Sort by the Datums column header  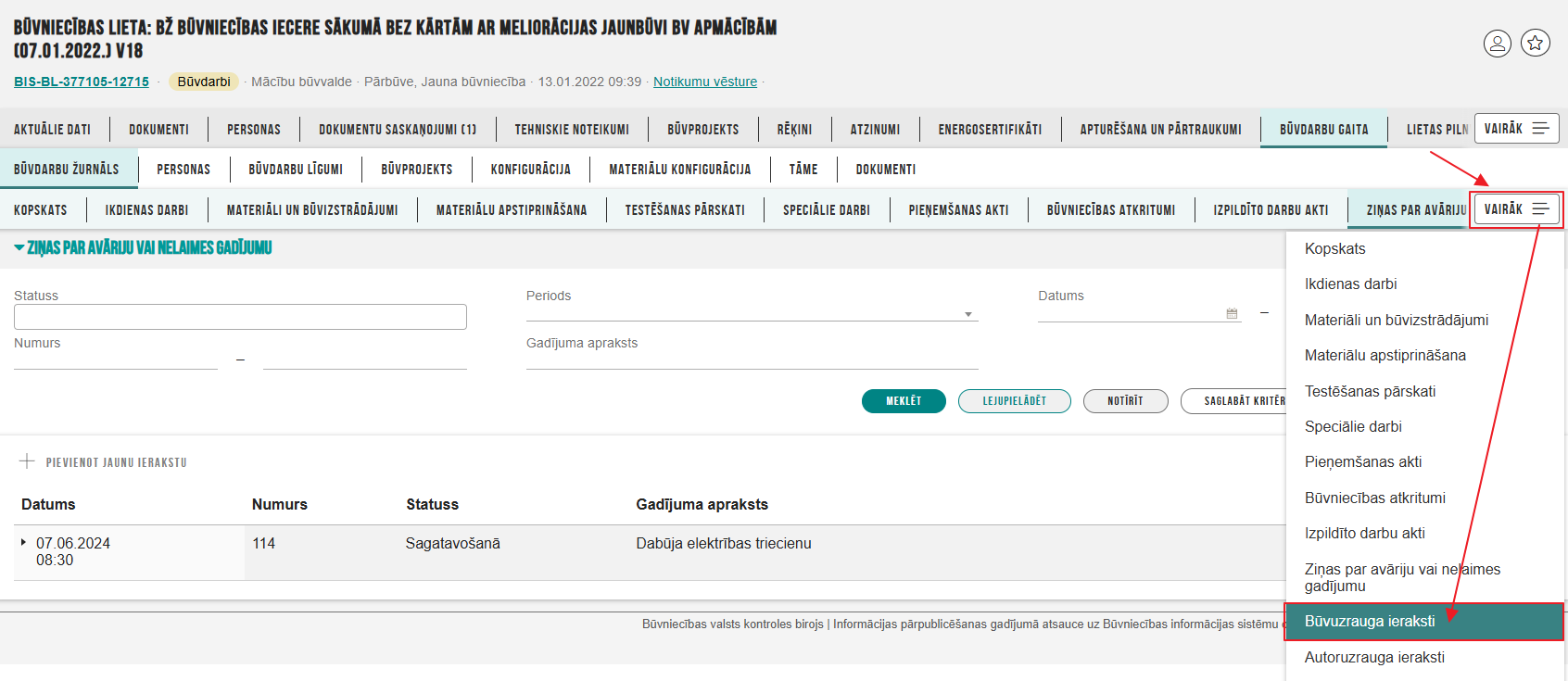coord(48,504)
